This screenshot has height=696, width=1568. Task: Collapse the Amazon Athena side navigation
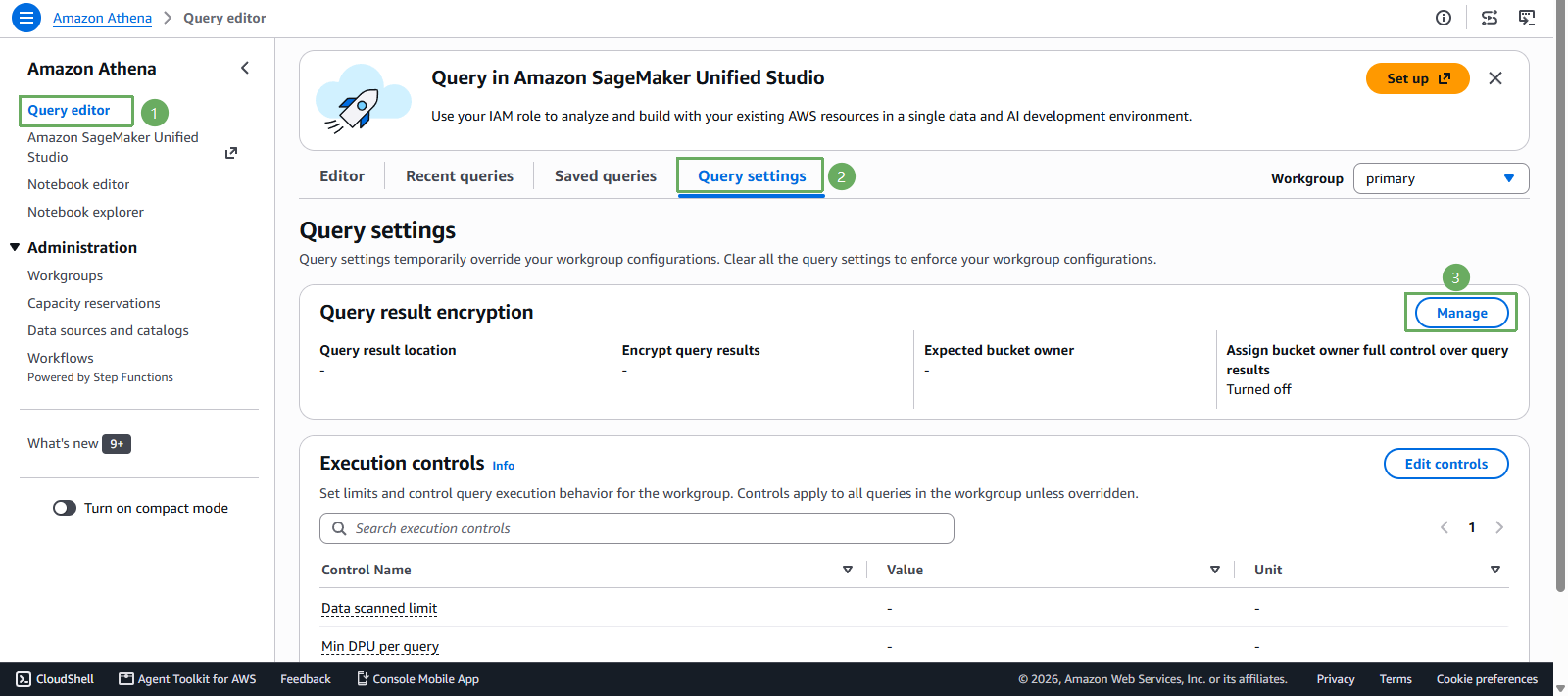tap(245, 68)
